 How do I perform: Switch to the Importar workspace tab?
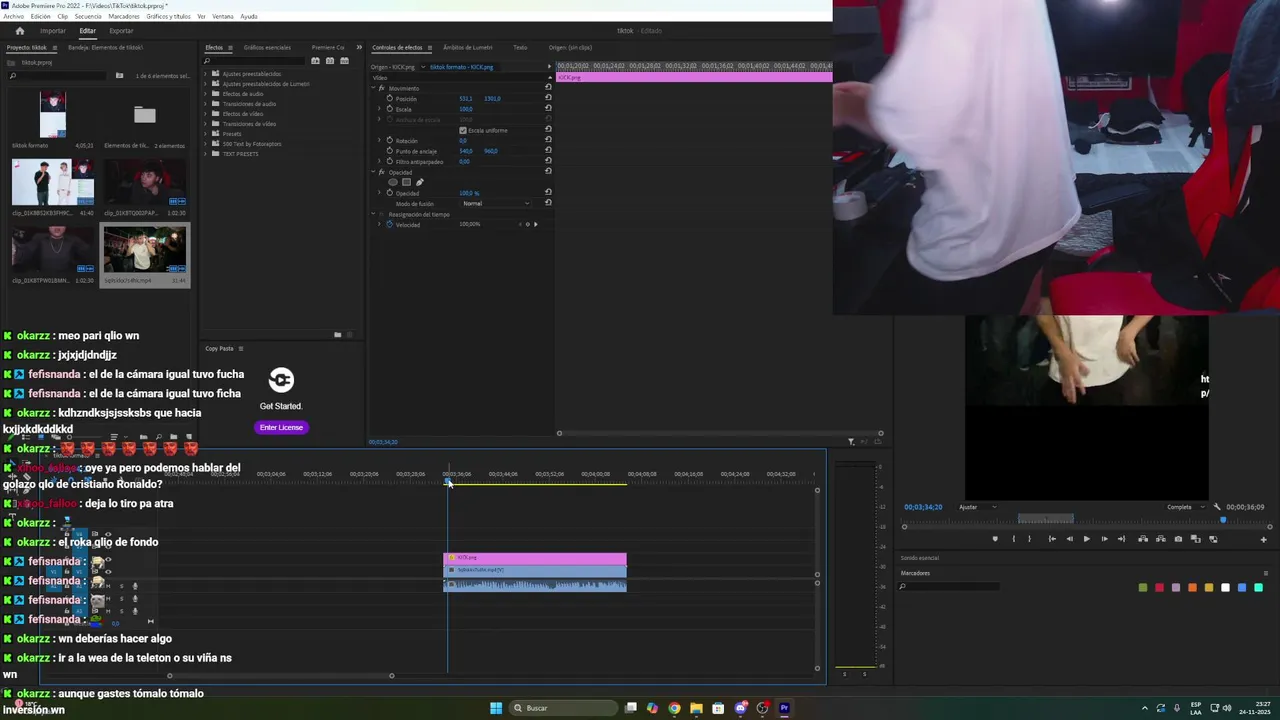coord(53,31)
